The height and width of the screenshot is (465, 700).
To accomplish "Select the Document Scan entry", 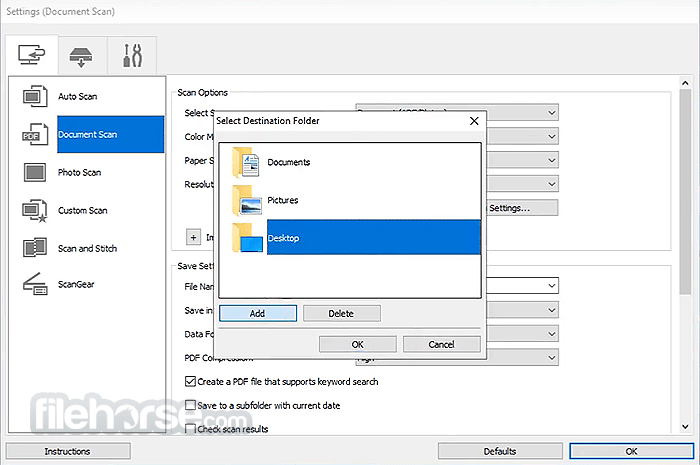I will [110, 134].
